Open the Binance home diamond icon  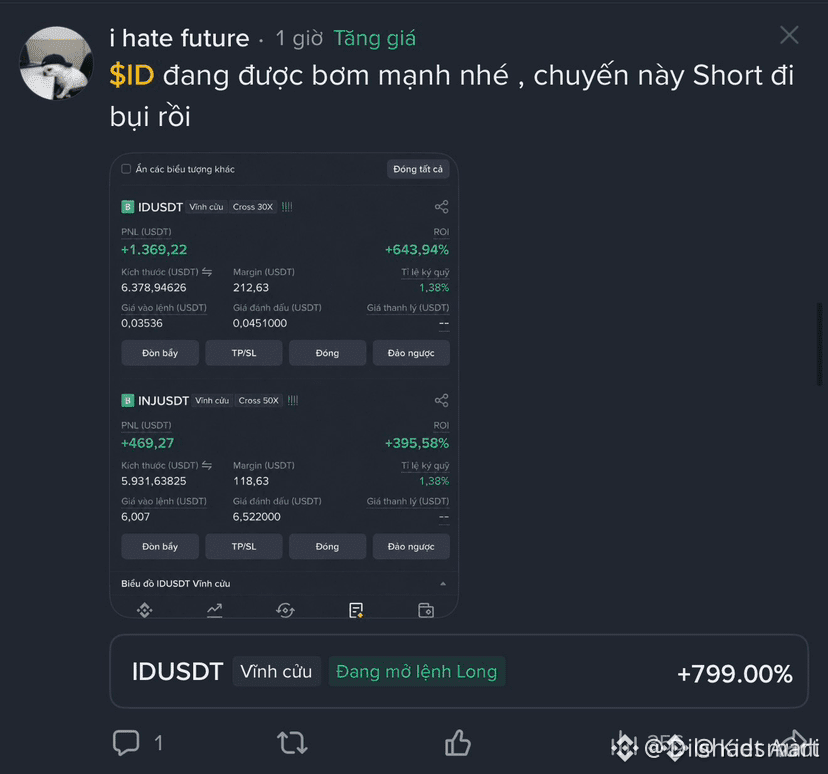pyautogui.click(x=144, y=610)
